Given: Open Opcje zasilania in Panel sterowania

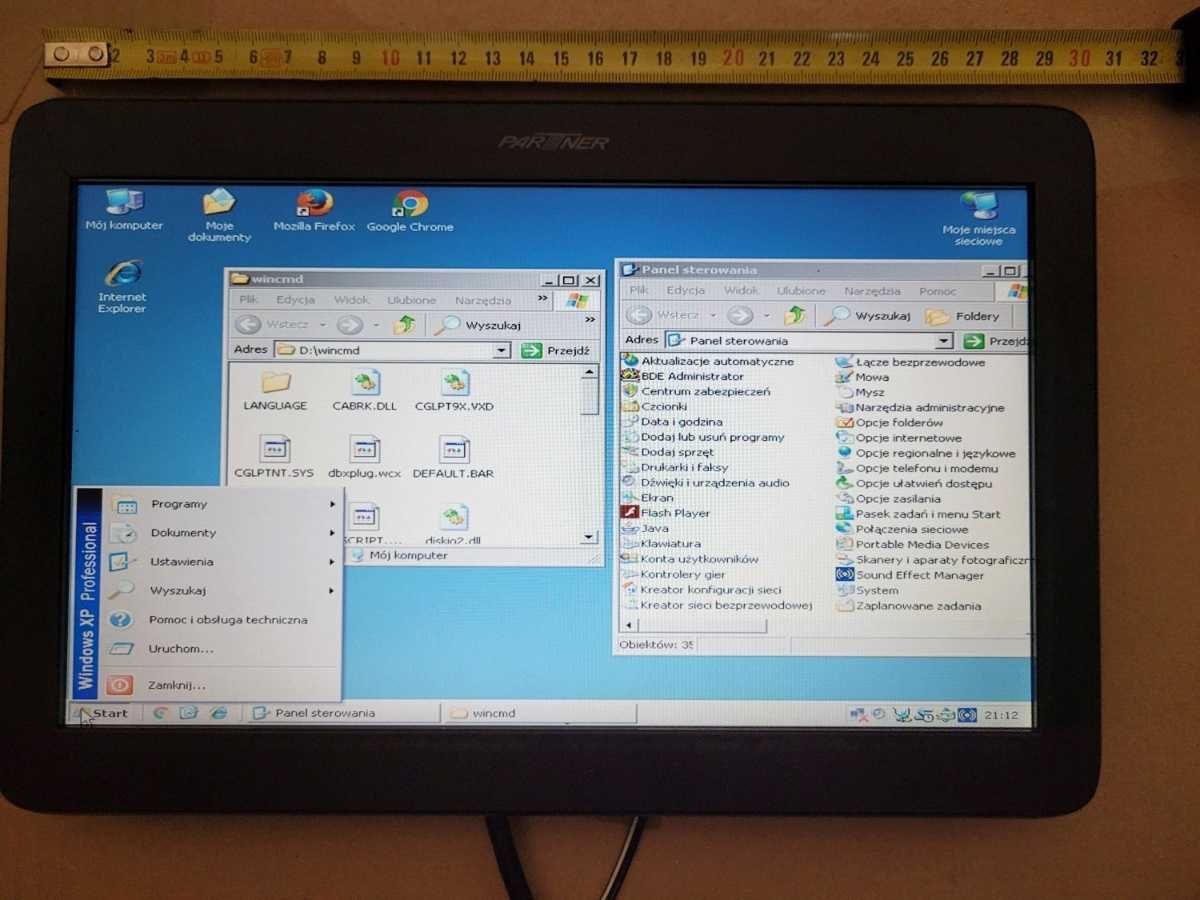Looking at the screenshot, I should click(889, 498).
